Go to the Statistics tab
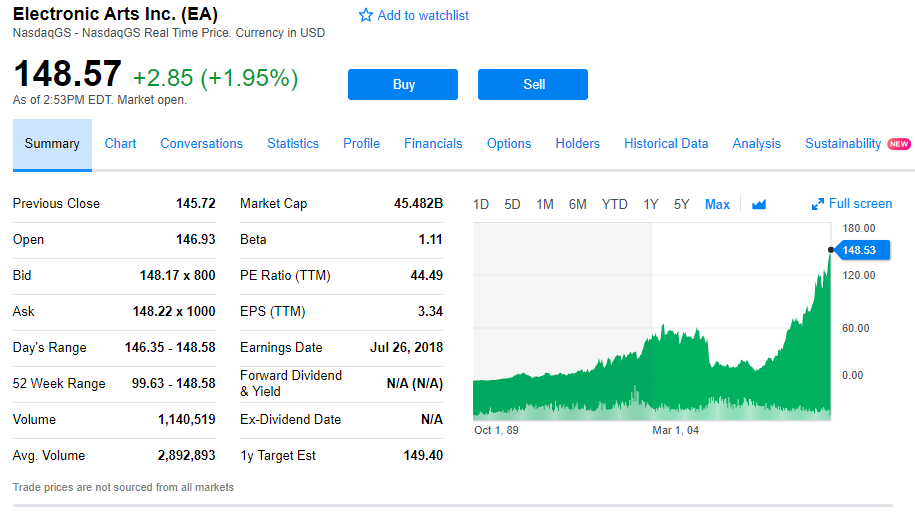This screenshot has height=517, width=915. click(293, 143)
